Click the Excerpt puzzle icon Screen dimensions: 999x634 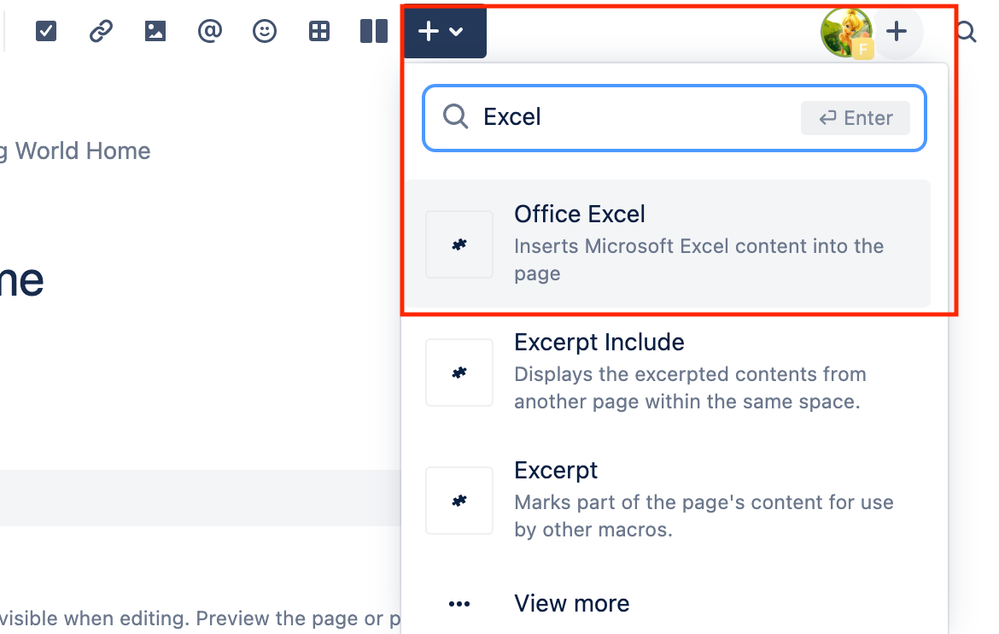click(459, 501)
